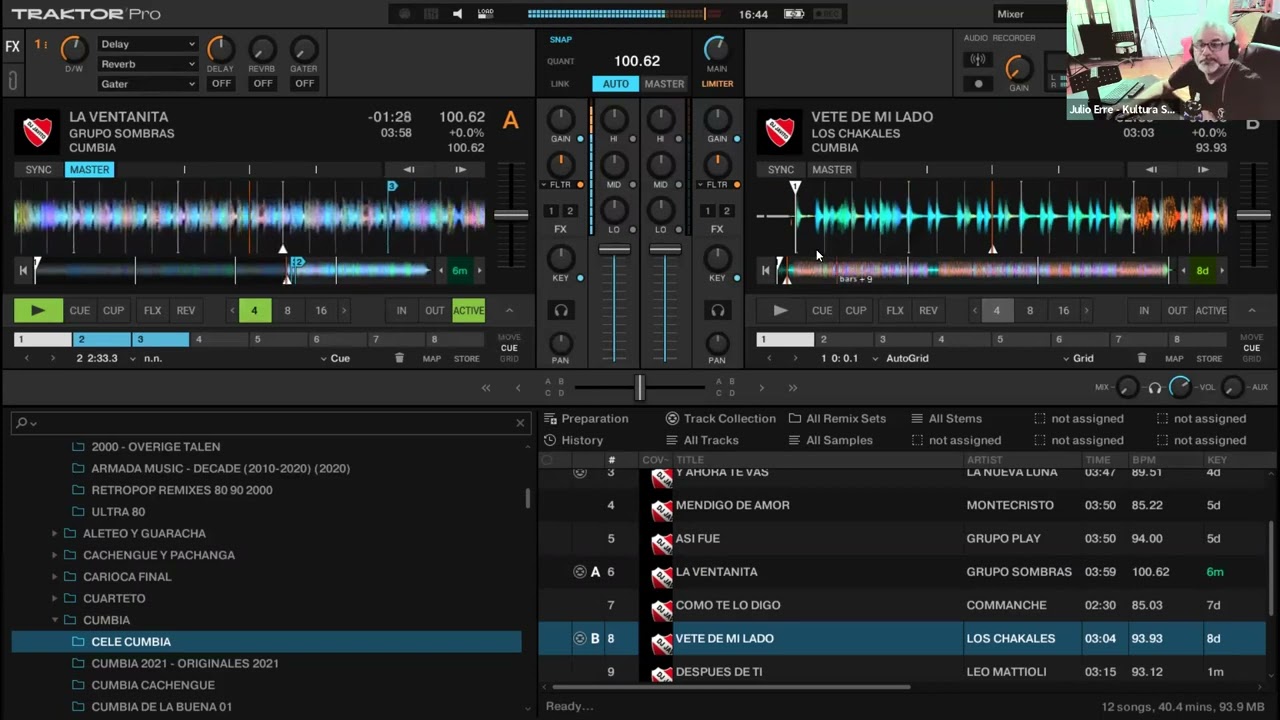The width and height of the screenshot is (1280, 720).
Task: Select CELE CUMBIA playlist
Action: click(266, 642)
